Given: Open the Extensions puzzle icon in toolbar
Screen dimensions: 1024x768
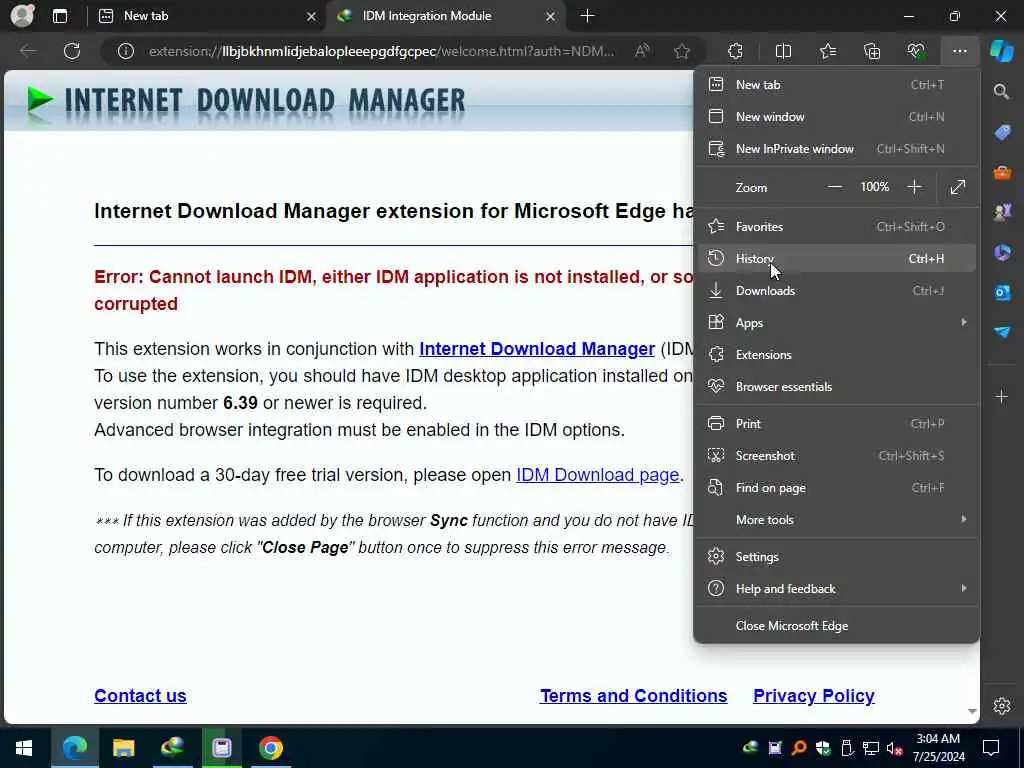Looking at the screenshot, I should point(735,51).
